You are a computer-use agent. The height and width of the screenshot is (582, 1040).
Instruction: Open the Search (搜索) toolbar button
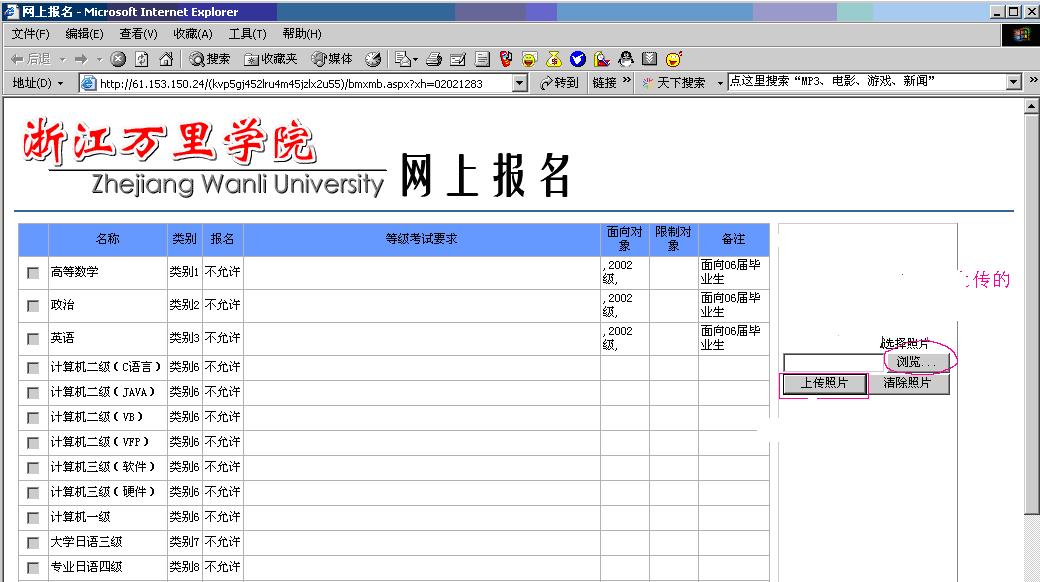click(x=210, y=59)
